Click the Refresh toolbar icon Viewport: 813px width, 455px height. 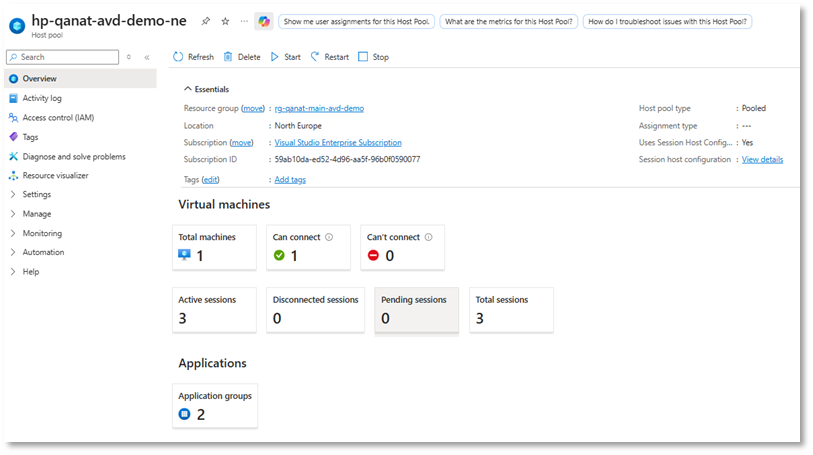point(178,57)
